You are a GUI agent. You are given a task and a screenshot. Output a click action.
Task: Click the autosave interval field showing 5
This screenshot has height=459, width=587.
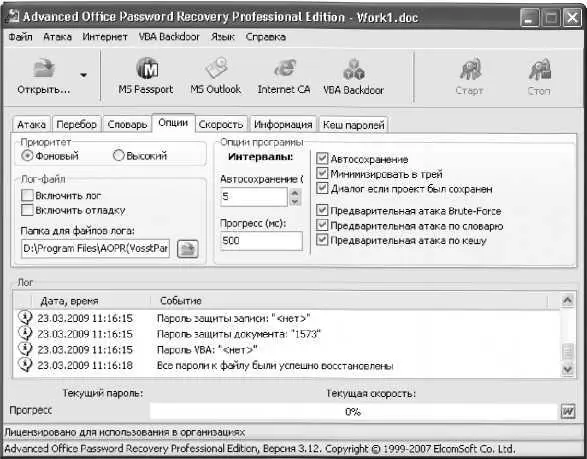coord(254,197)
